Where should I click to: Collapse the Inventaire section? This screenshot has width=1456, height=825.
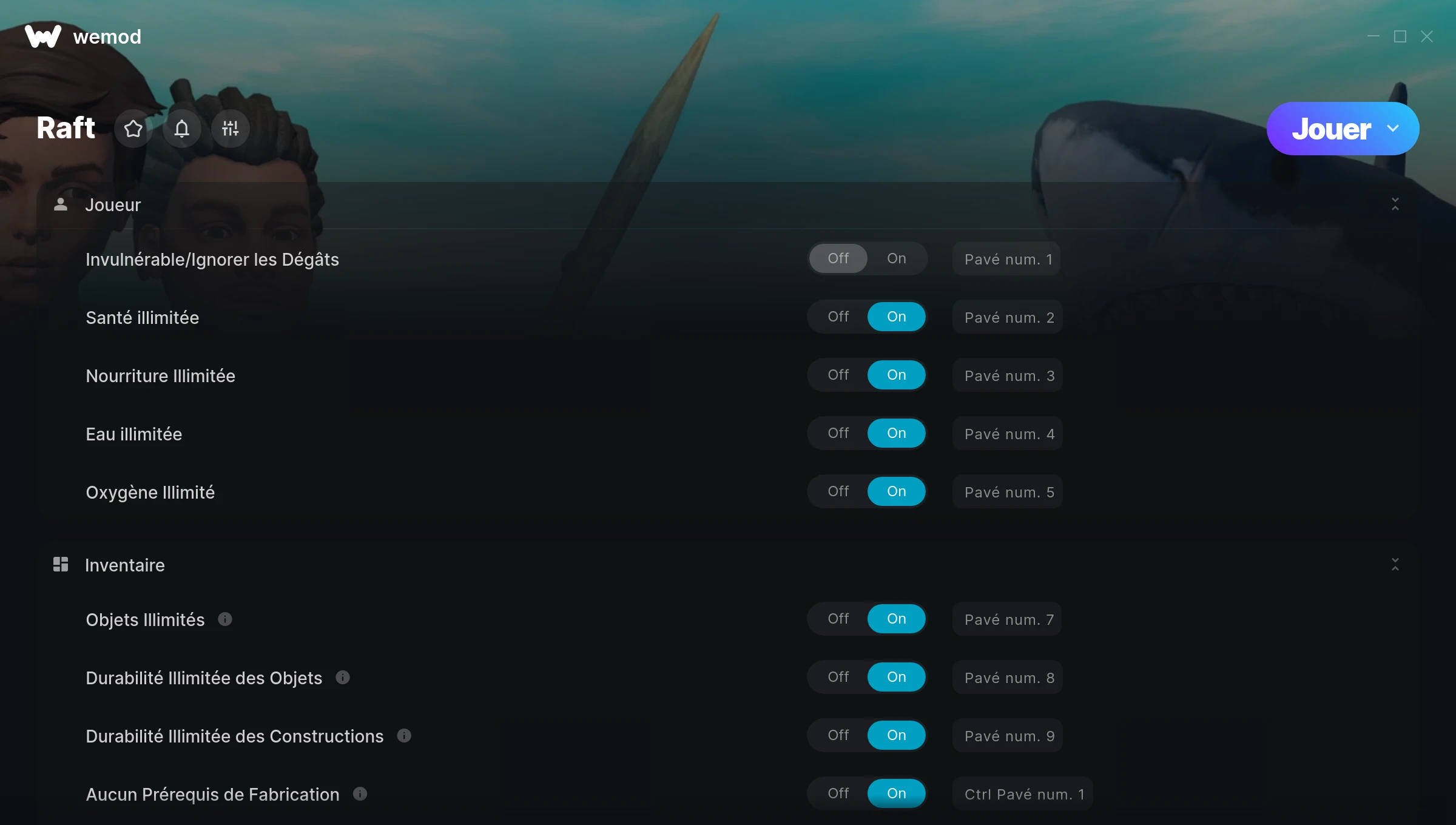(1395, 565)
